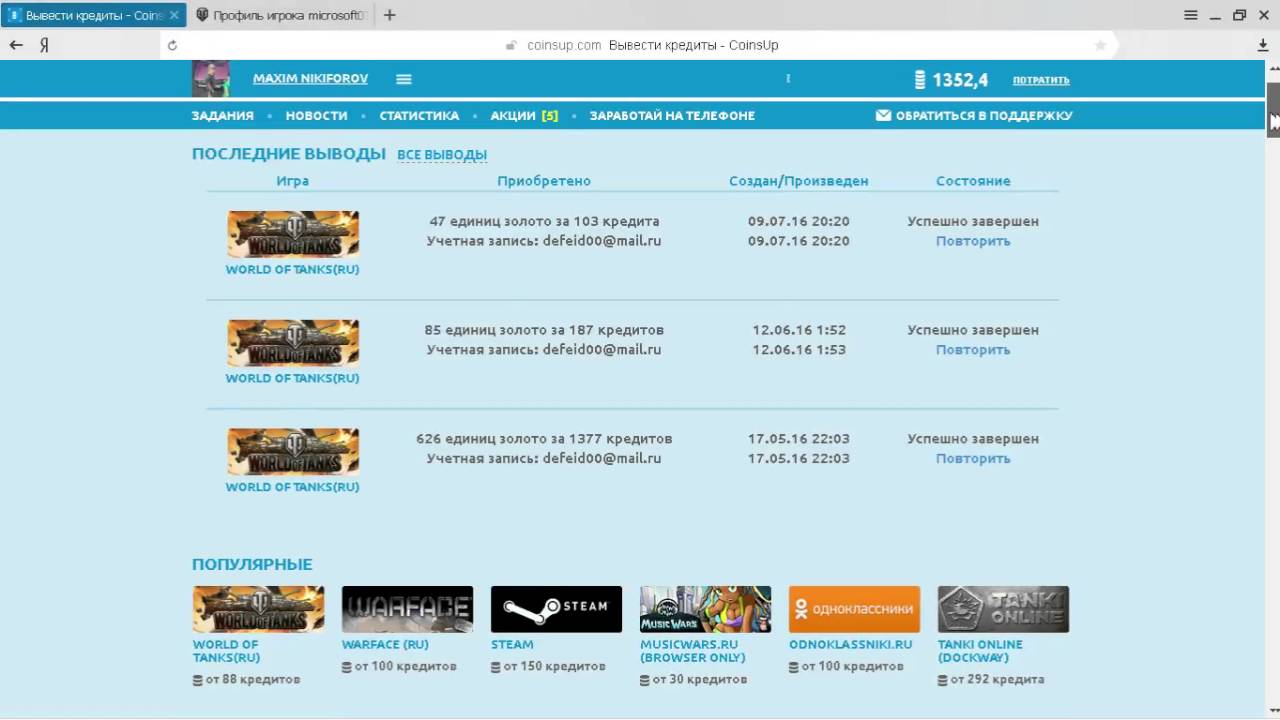This screenshot has height=720, width=1280.
Task: Click Повторить for the 85 gold withdrawal
Action: pyautogui.click(x=973, y=350)
